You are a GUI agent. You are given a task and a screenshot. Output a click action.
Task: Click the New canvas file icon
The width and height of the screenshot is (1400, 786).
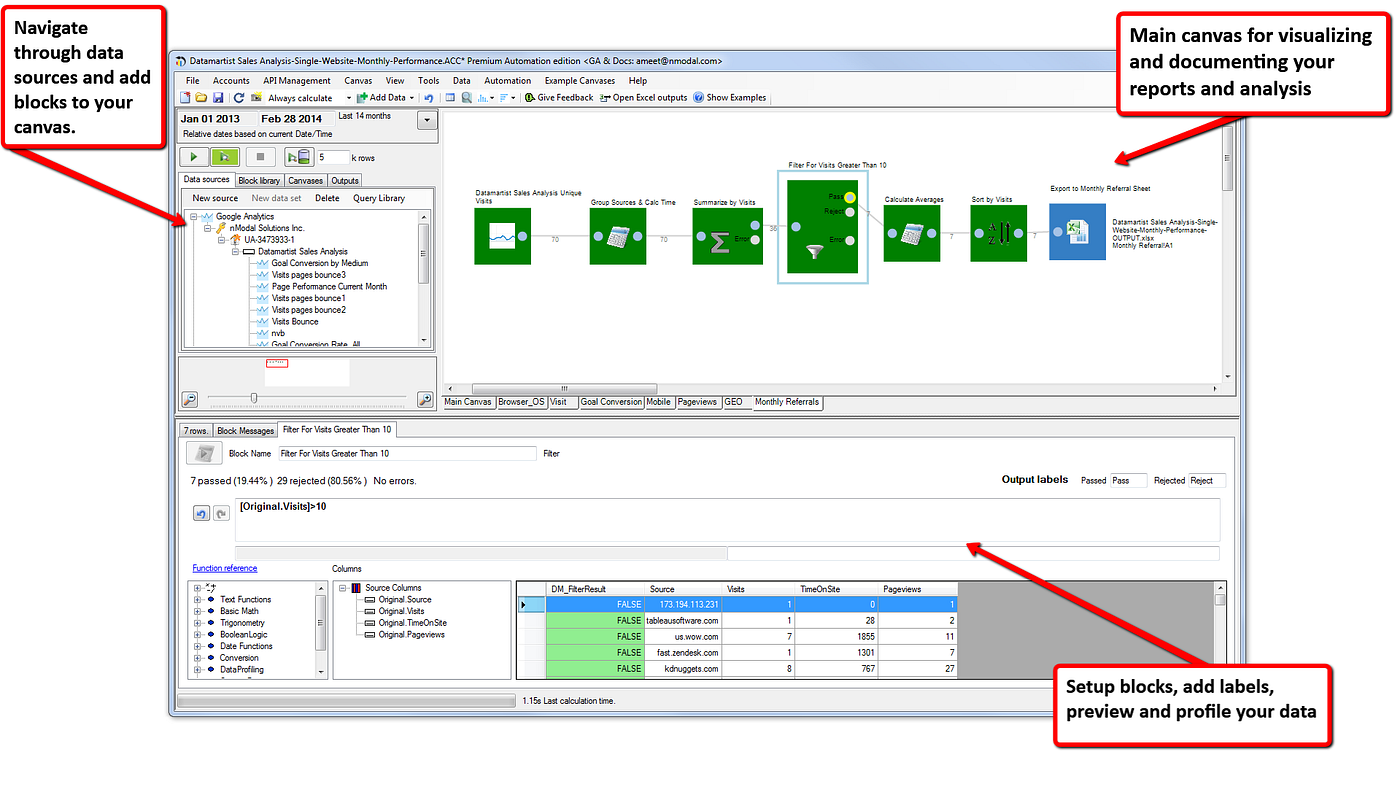pos(185,98)
